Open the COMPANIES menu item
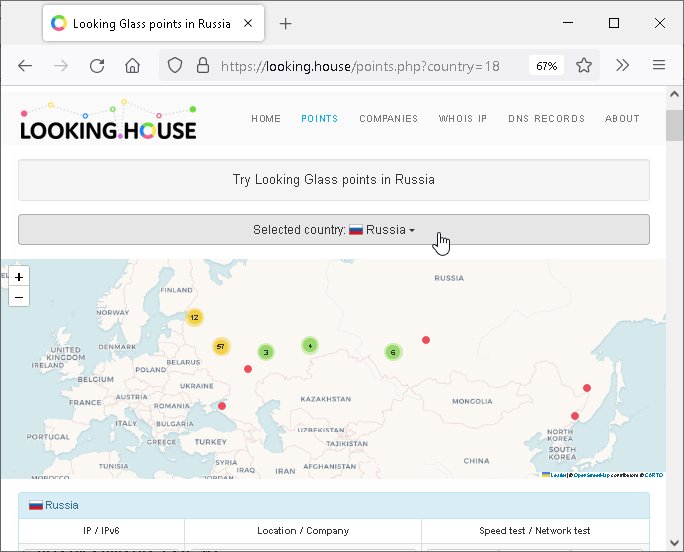 [388, 118]
